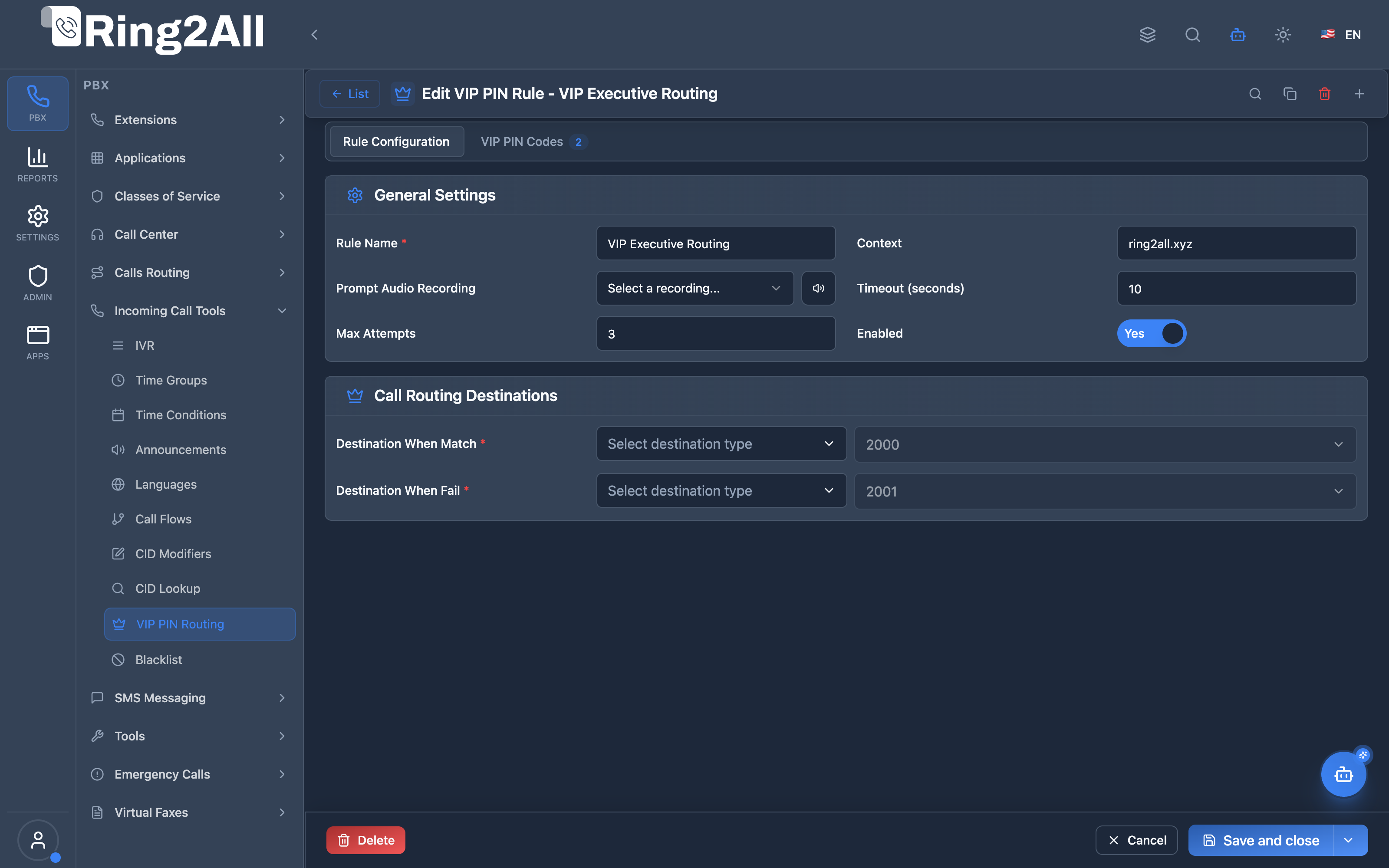Open Time Conditions sidebar item
Viewport: 1389px width, 868px height.
(200, 415)
